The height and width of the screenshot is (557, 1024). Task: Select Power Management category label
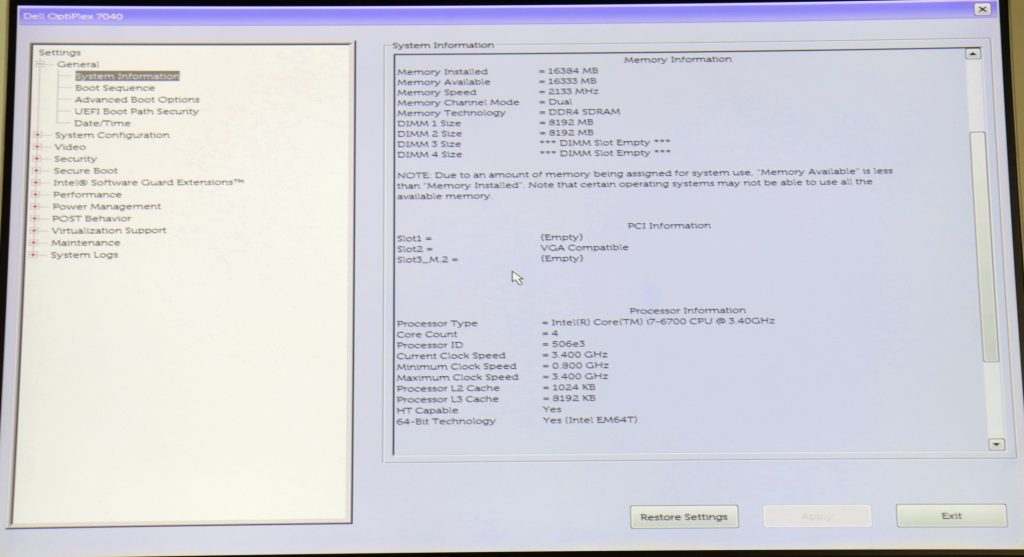(106, 206)
